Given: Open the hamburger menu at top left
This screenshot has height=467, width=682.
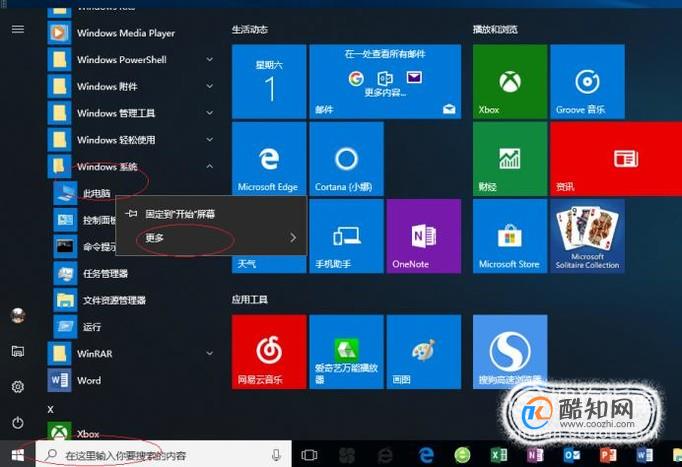Looking at the screenshot, I should (x=18, y=29).
